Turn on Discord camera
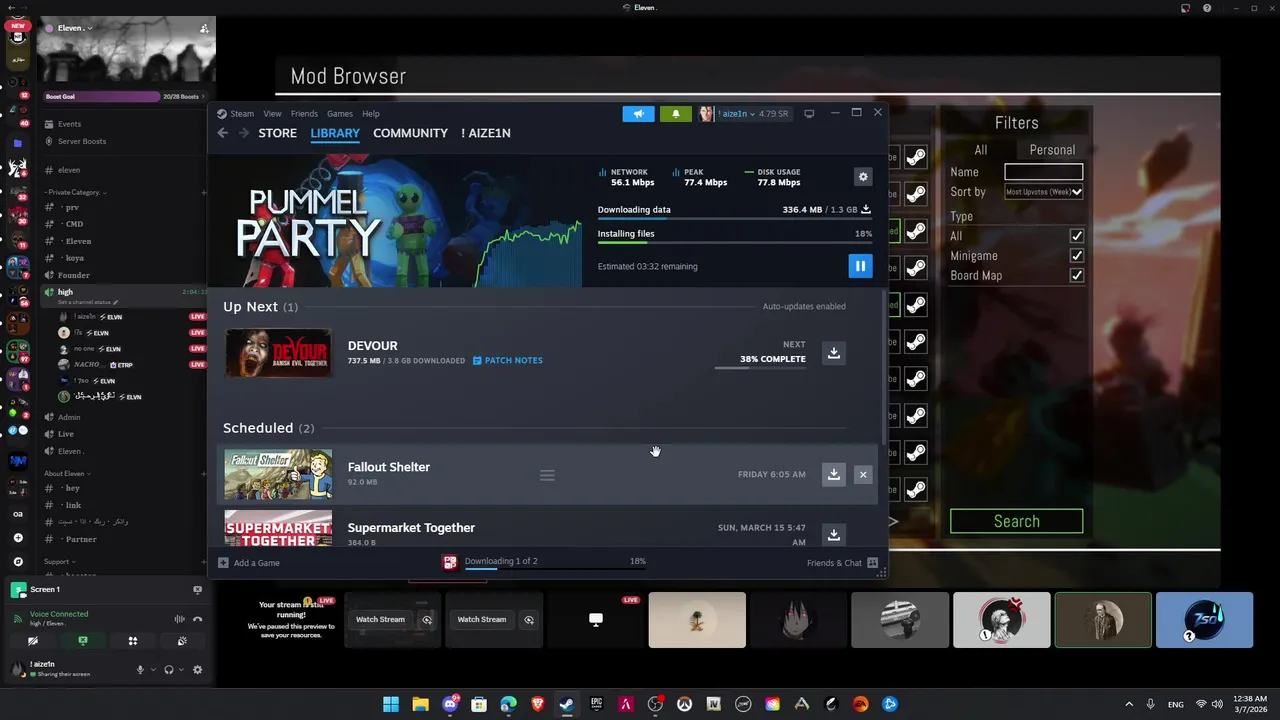1280x720 pixels. pyautogui.click(x=33, y=641)
